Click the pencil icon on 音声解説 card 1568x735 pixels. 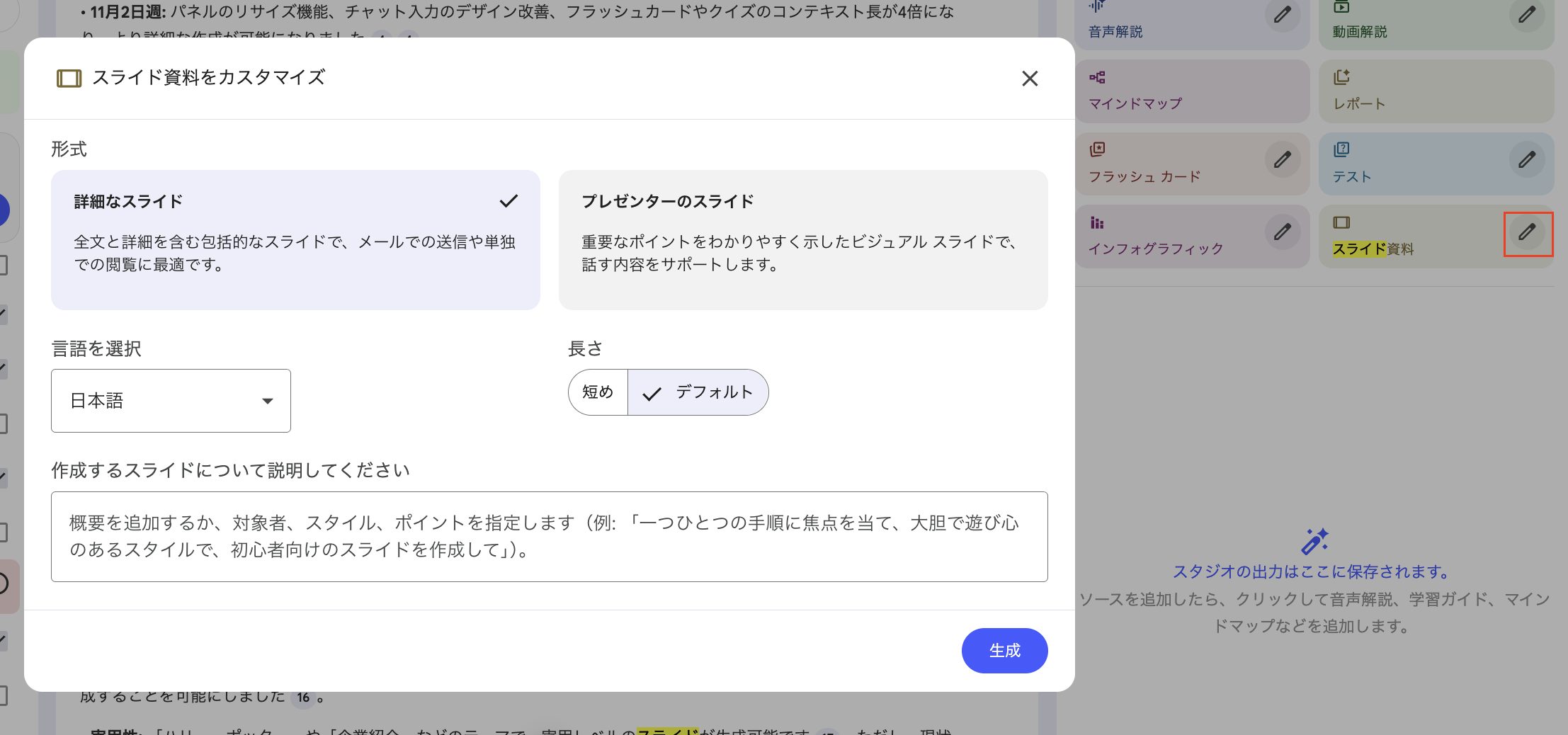(x=1282, y=15)
